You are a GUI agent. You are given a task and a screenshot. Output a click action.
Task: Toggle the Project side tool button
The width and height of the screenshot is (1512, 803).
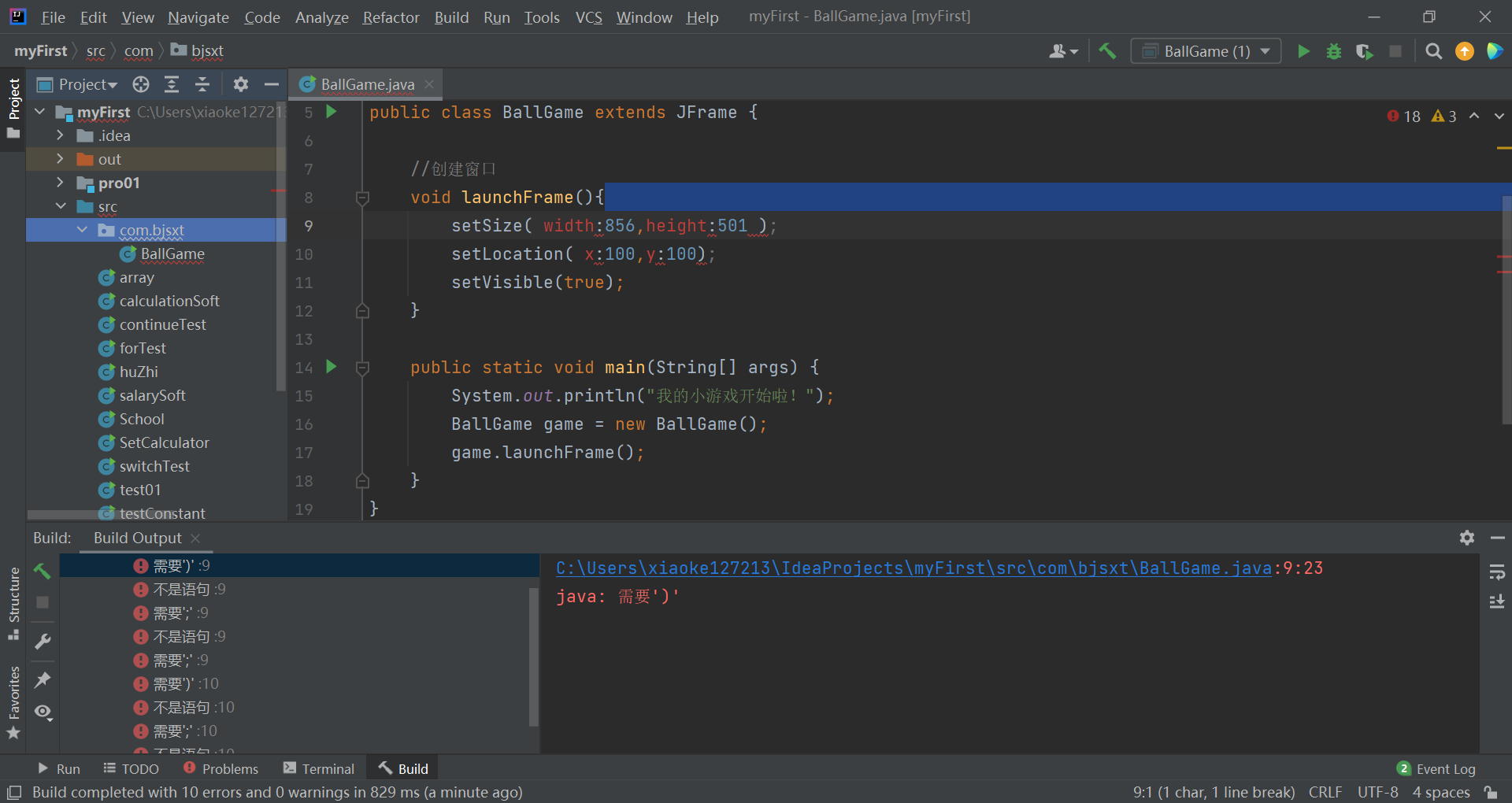click(x=13, y=109)
